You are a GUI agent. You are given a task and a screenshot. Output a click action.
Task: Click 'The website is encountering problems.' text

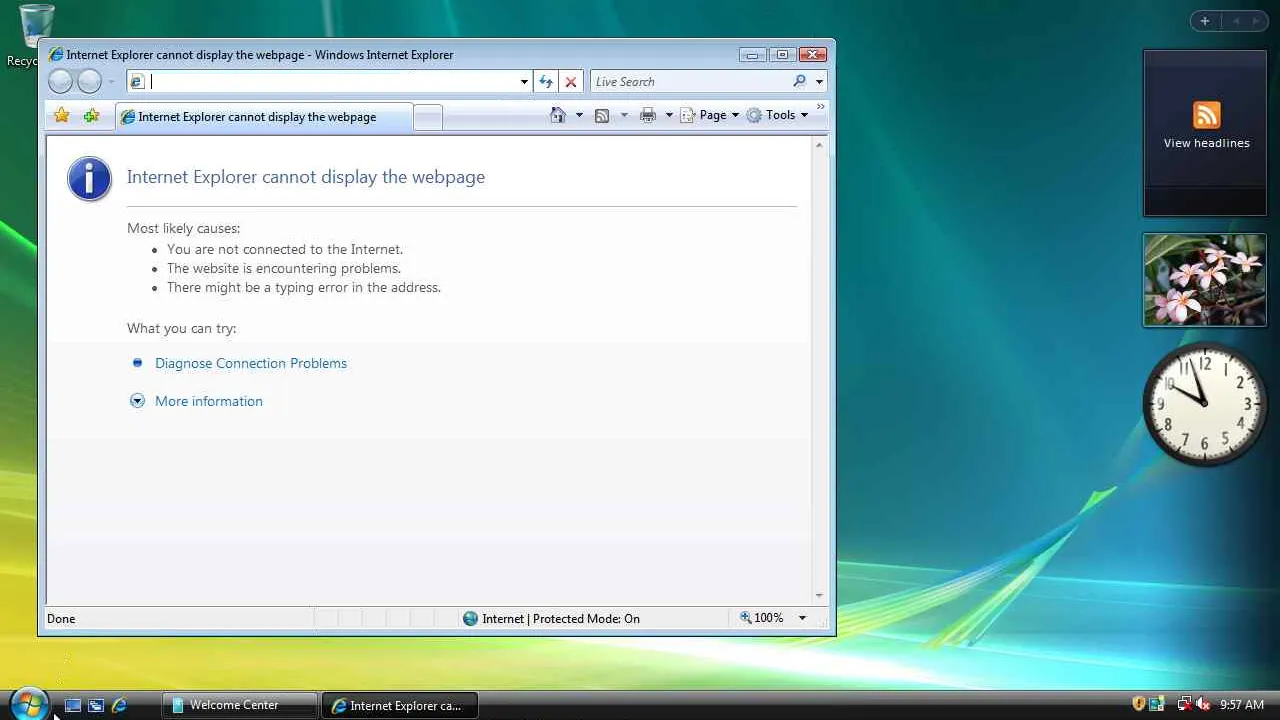point(284,268)
